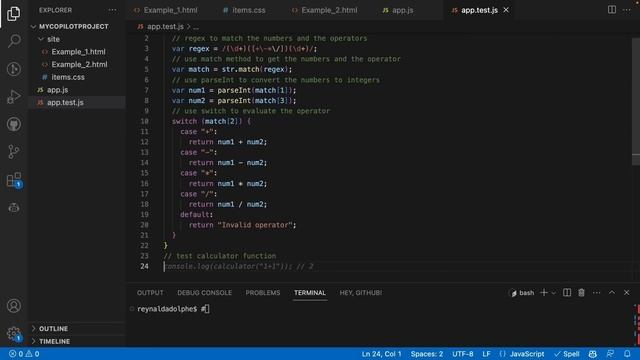Open the HEY, GITHUB! panel tab
The height and width of the screenshot is (360, 640).
[361, 293]
